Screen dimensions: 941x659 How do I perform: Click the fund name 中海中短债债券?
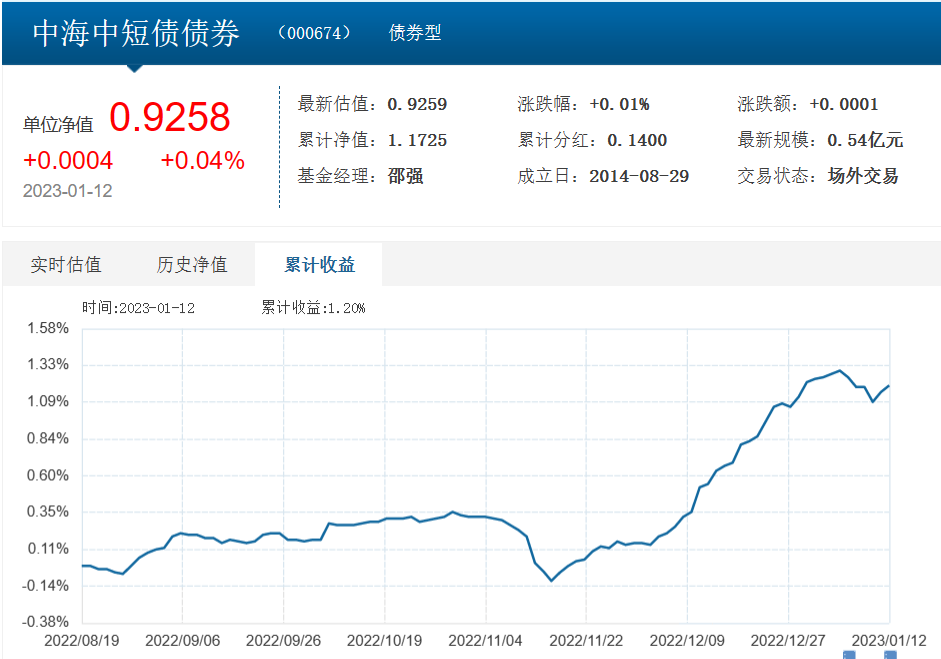tap(136, 33)
